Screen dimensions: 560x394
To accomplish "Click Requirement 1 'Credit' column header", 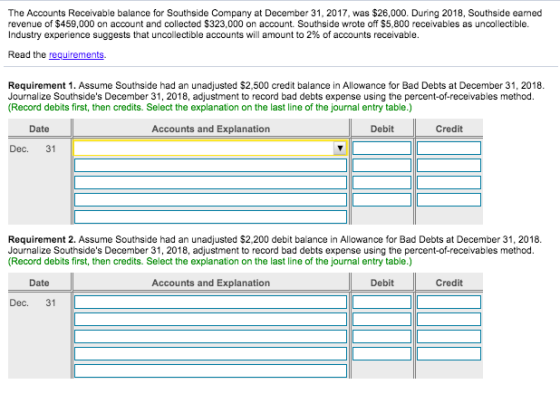I will coord(449,129).
